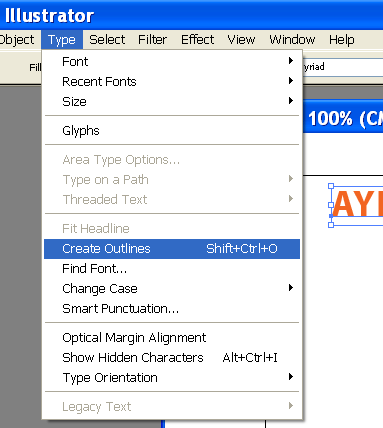Open the Glyphs panel
The width and height of the screenshot is (383, 428).
pos(172,130)
